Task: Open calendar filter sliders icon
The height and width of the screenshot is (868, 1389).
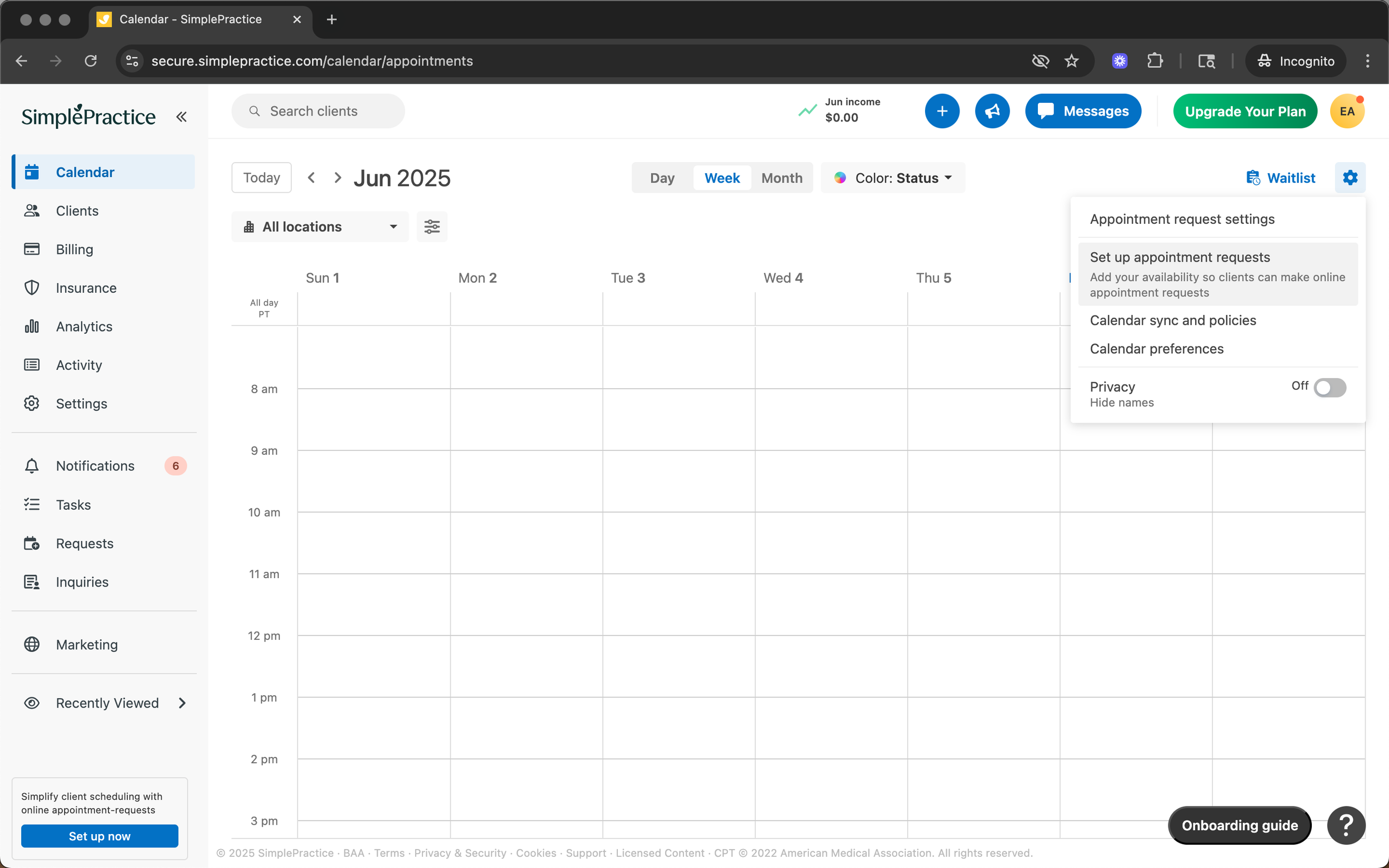Action: 432,227
